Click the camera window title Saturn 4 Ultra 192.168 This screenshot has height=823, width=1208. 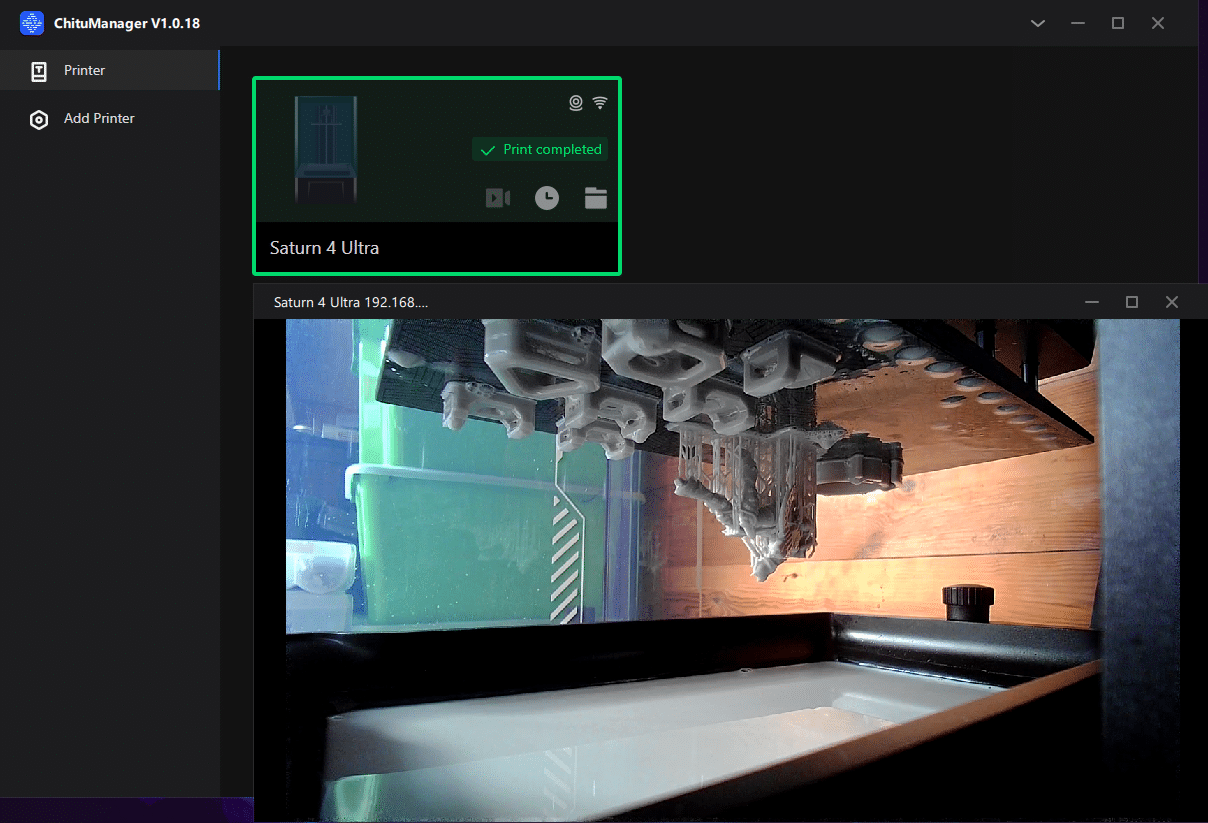click(351, 301)
